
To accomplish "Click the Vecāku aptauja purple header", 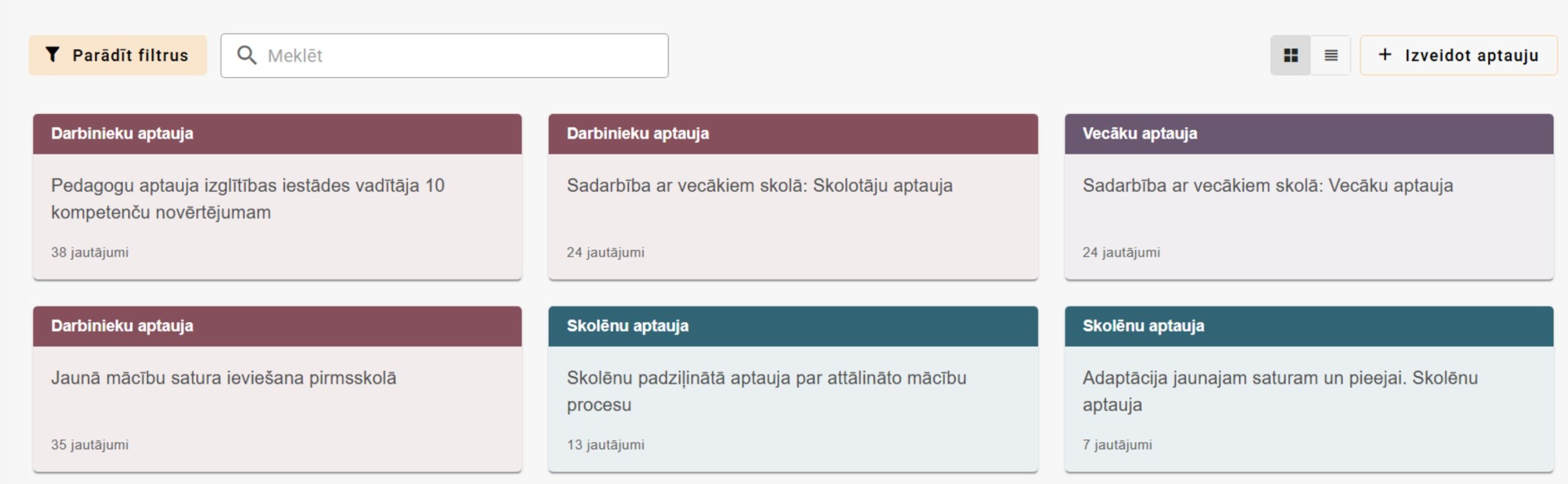I will pyautogui.click(x=1308, y=133).
